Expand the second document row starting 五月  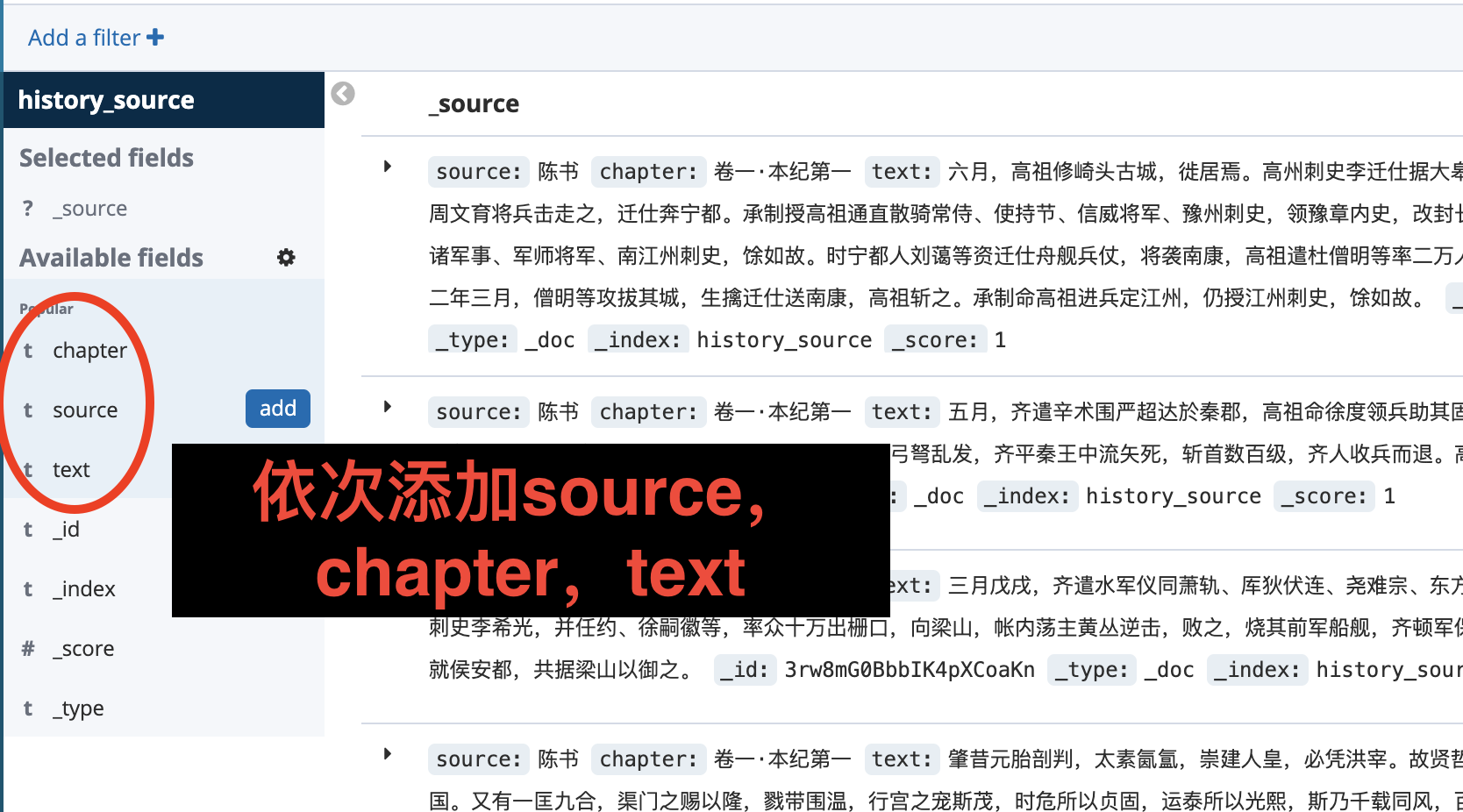click(x=388, y=407)
